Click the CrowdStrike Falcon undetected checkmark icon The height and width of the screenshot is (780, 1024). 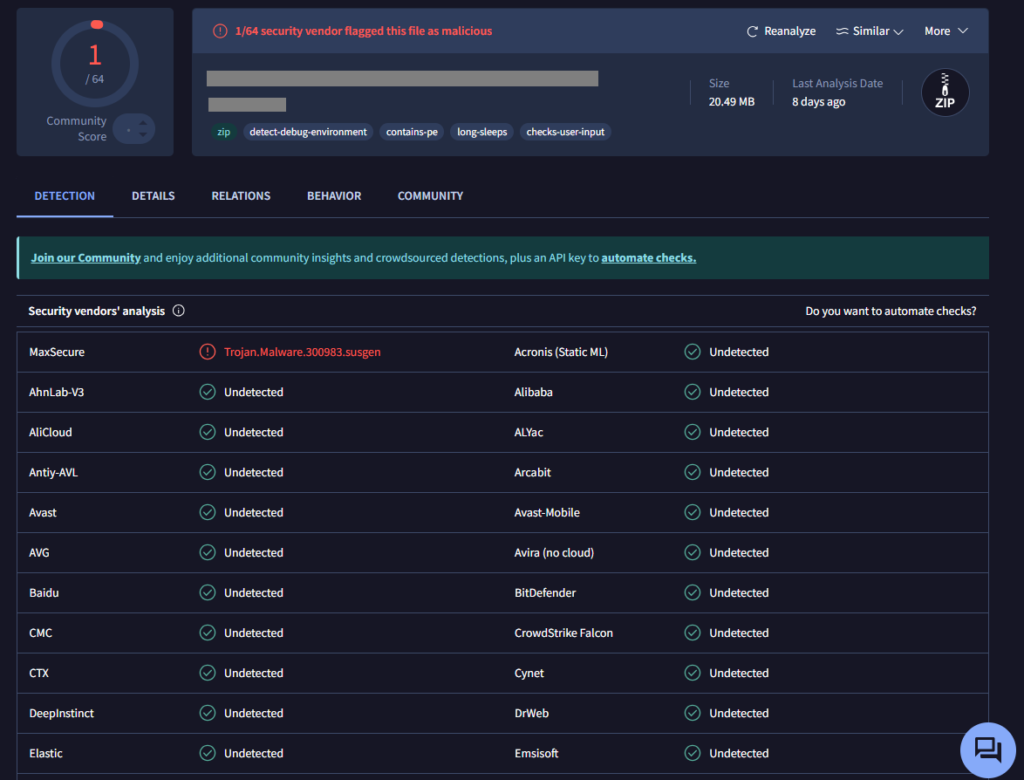tap(692, 633)
